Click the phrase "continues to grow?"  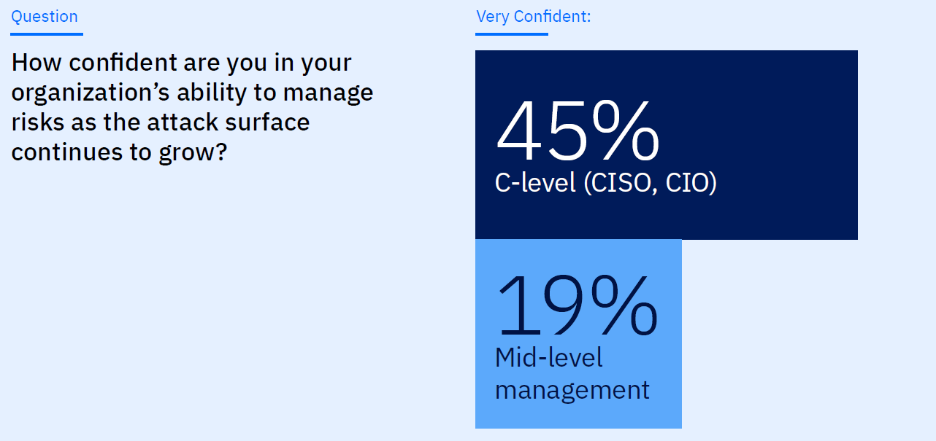(116, 153)
